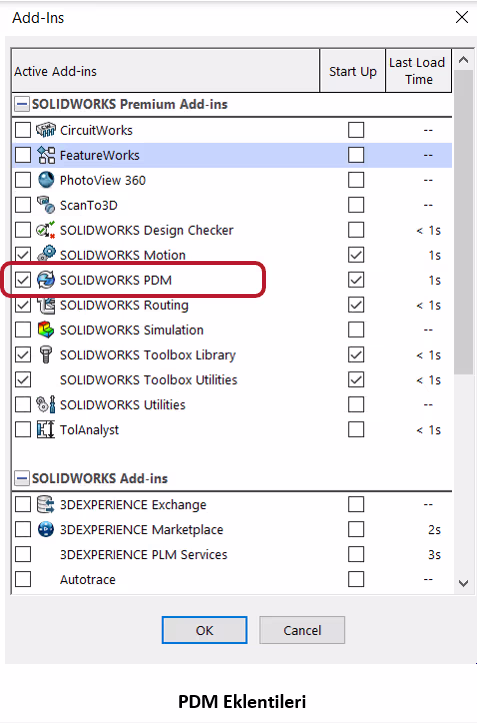
Task: Click the Cancel button
Action: (x=302, y=630)
